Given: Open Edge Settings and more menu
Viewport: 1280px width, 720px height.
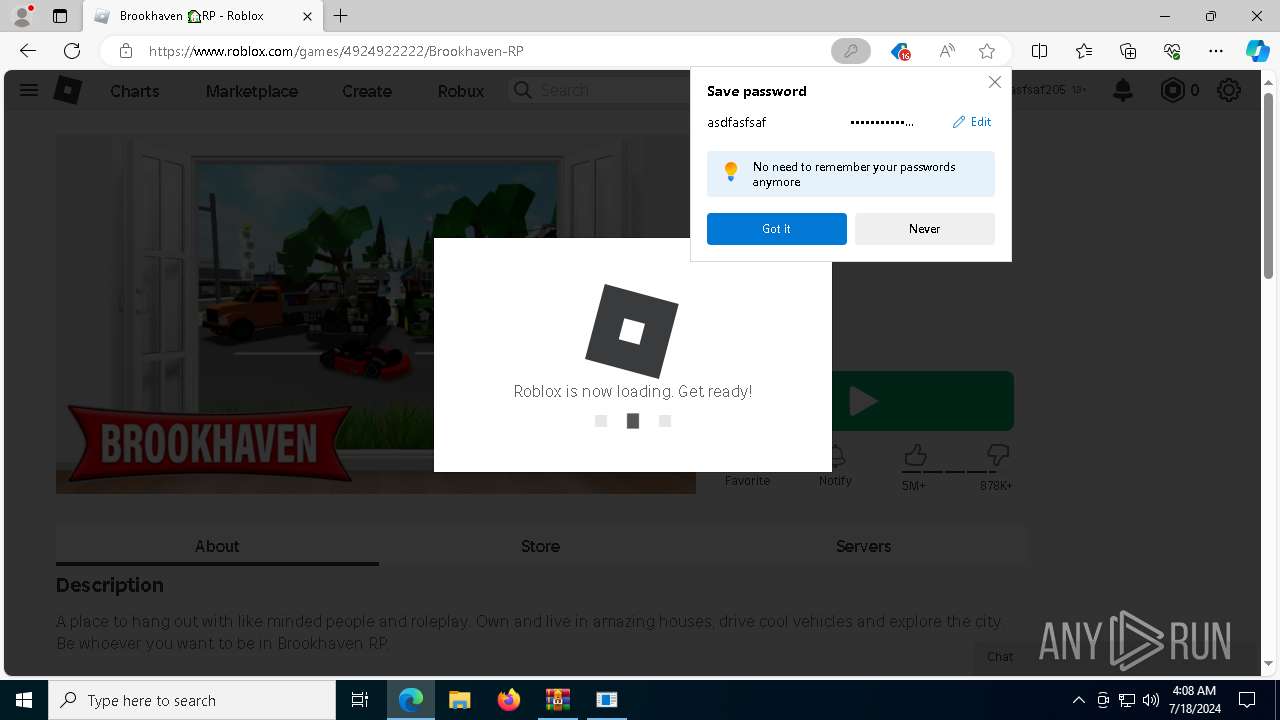Looking at the screenshot, I should pos(1216,51).
